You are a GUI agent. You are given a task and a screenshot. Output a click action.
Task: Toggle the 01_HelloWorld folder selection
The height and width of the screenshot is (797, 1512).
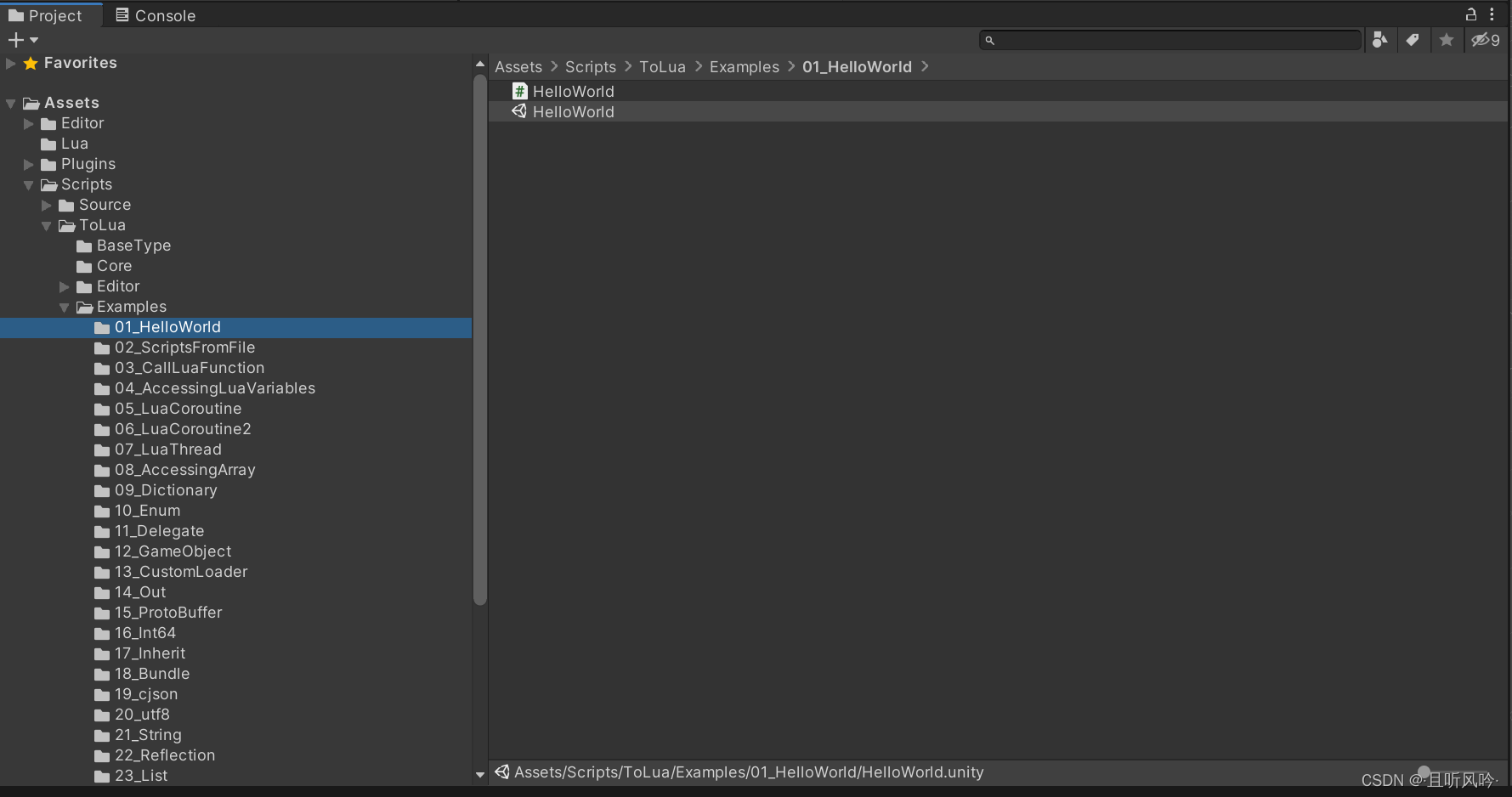(167, 327)
